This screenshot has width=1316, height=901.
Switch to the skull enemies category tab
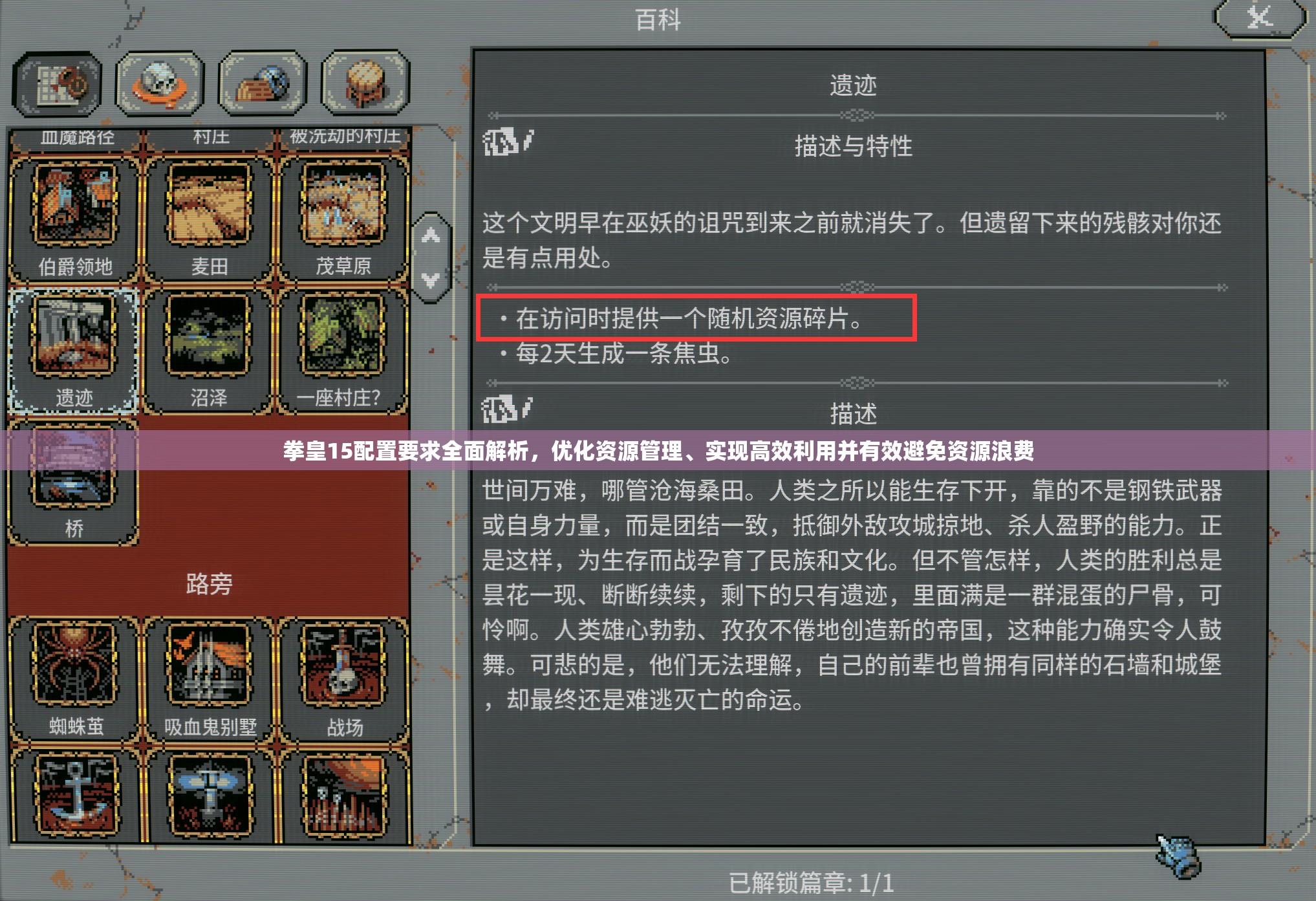pyautogui.click(x=160, y=84)
